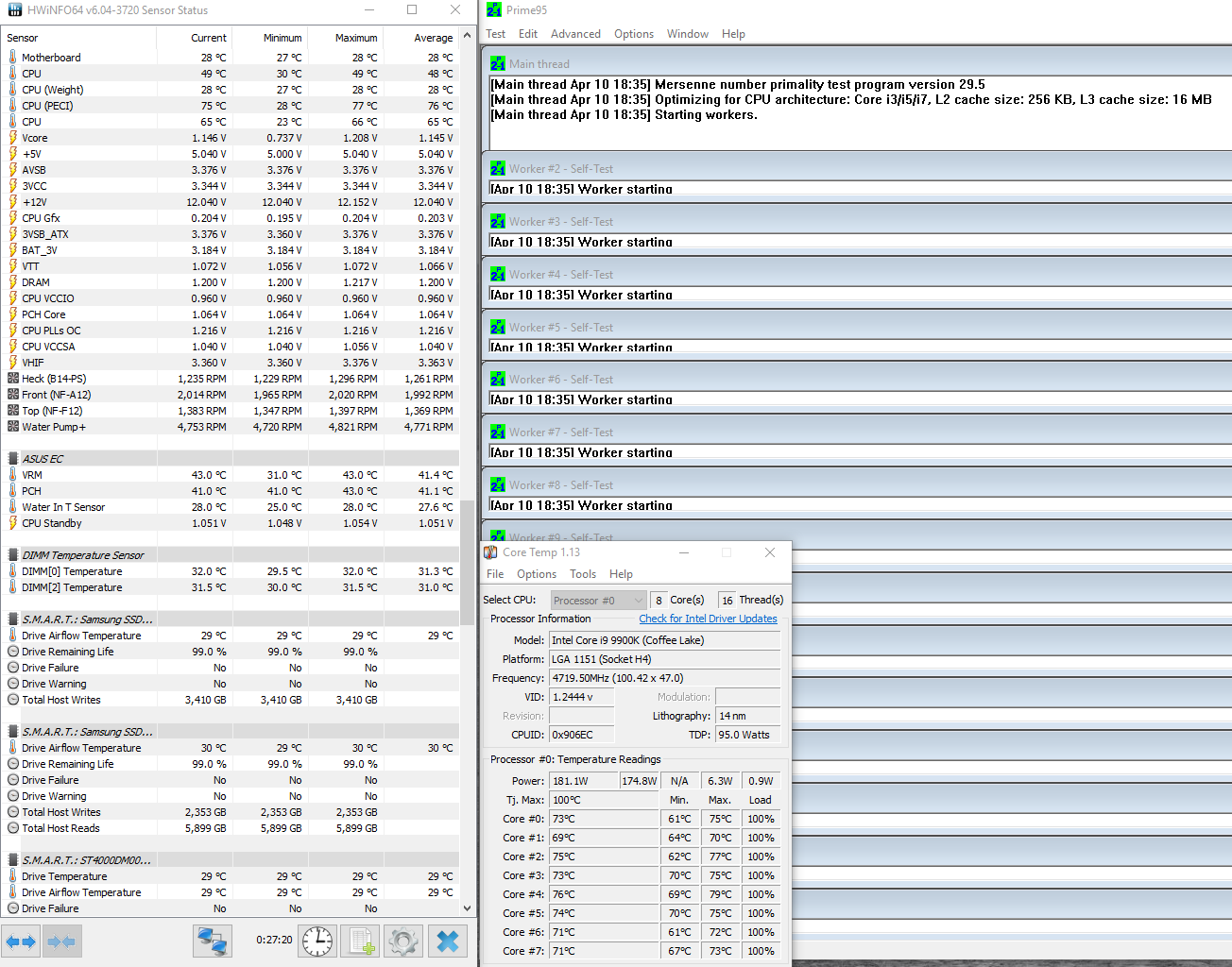Click the HWiNFO64 title bar icon
This screenshot has height=967, width=1232.
[x=14, y=10]
